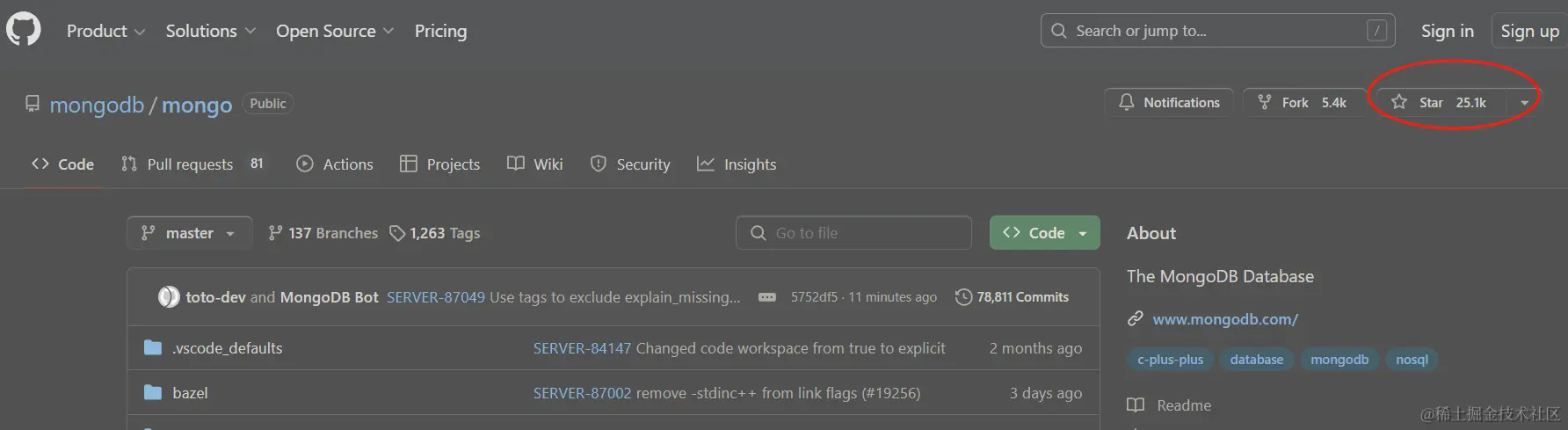The height and width of the screenshot is (430, 1568).
Task: Focus the Search or jump to field
Action: [1217, 31]
